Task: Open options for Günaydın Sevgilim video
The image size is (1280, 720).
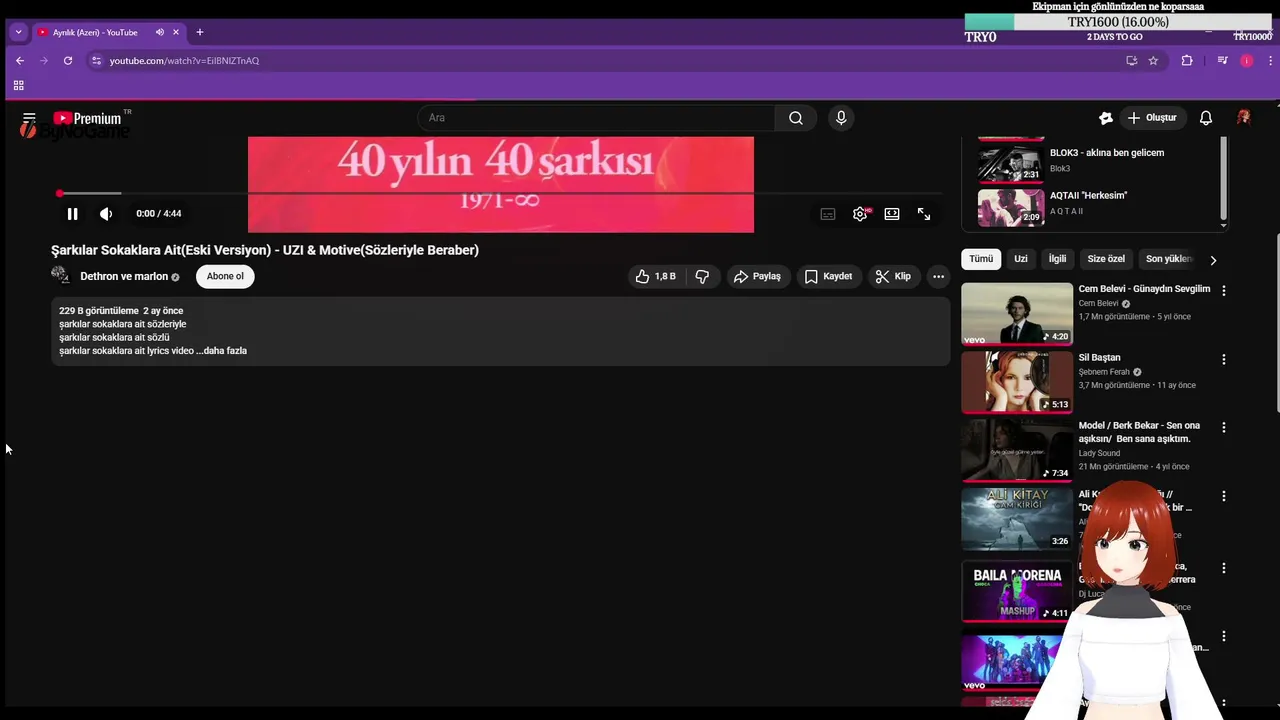Action: (1223, 290)
